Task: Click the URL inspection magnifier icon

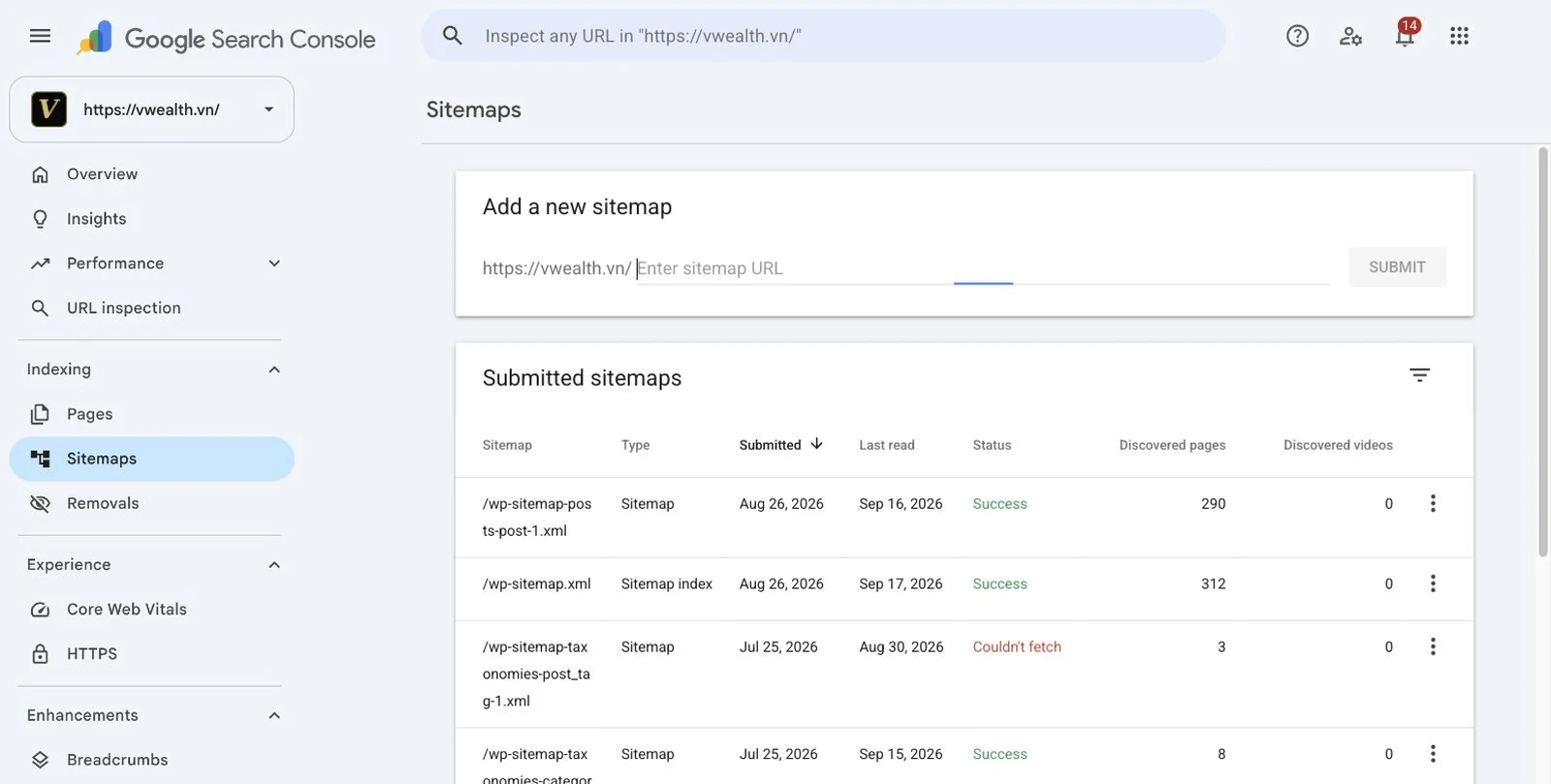Action: 40,308
